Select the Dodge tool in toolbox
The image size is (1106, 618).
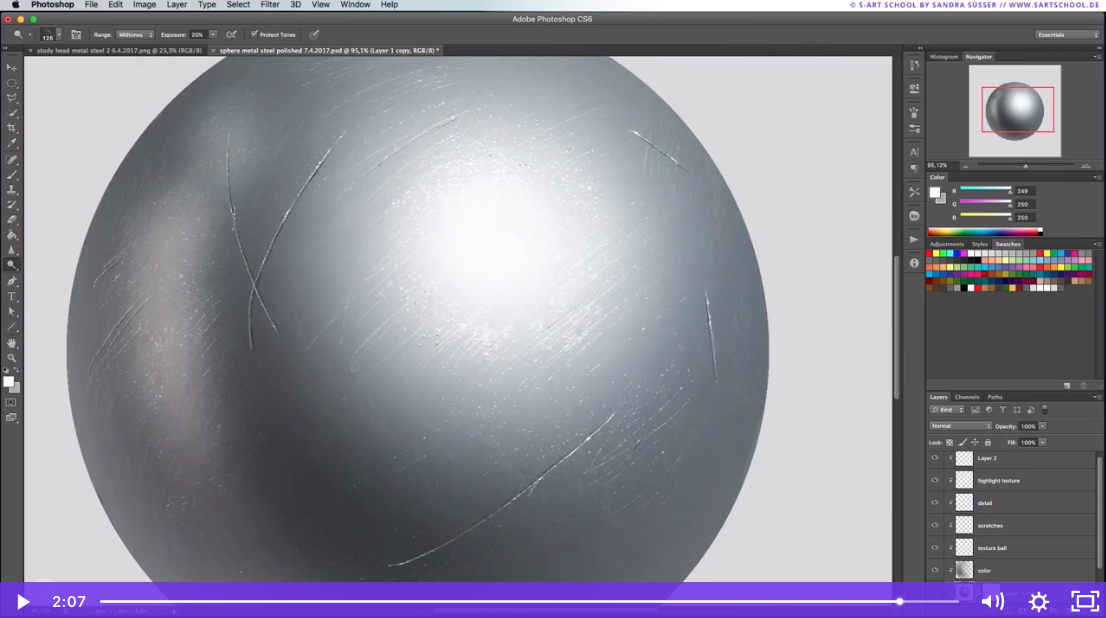12,265
